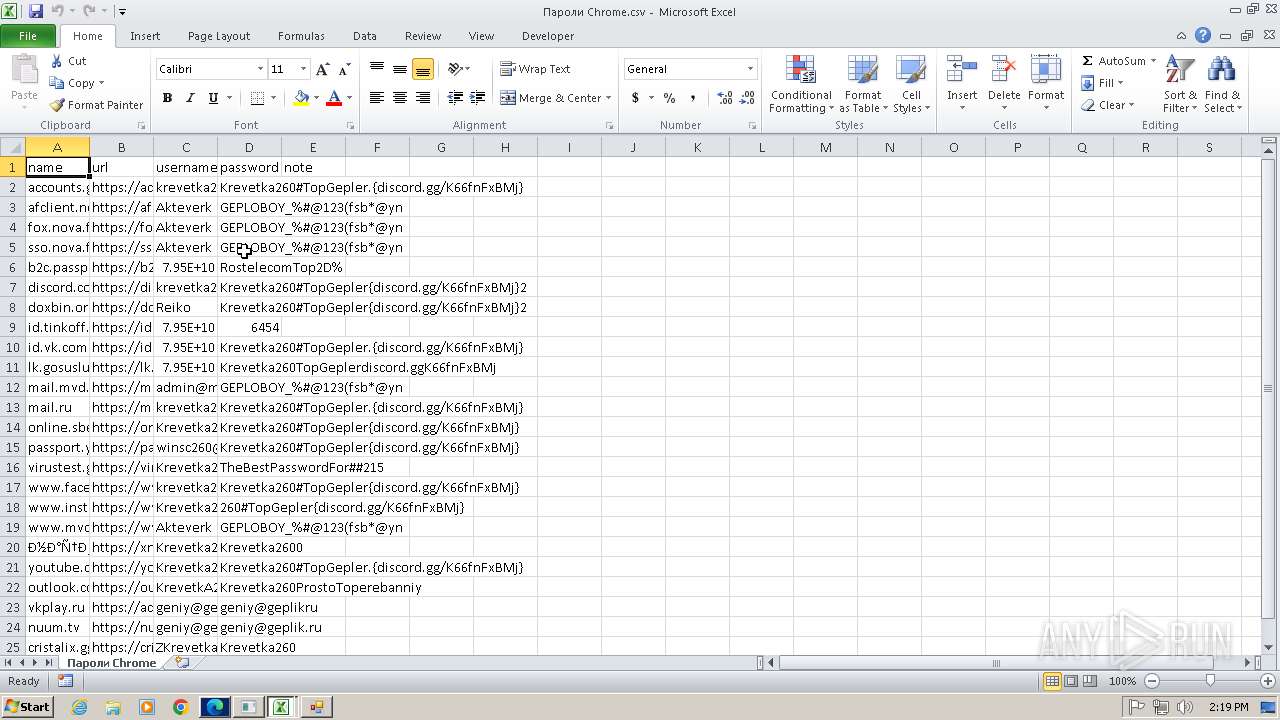Toggle Bottom Align vertical alignment

(422, 69)
